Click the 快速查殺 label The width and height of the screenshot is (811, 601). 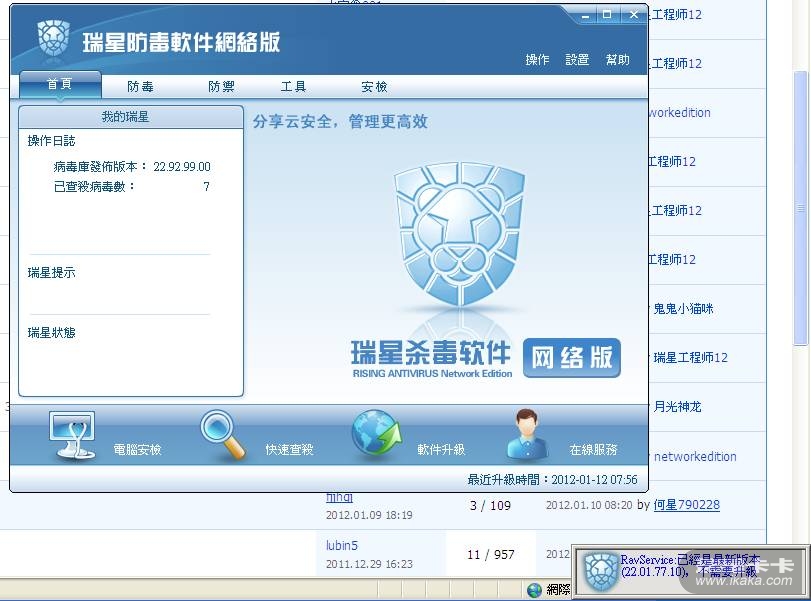click(290, 449)
